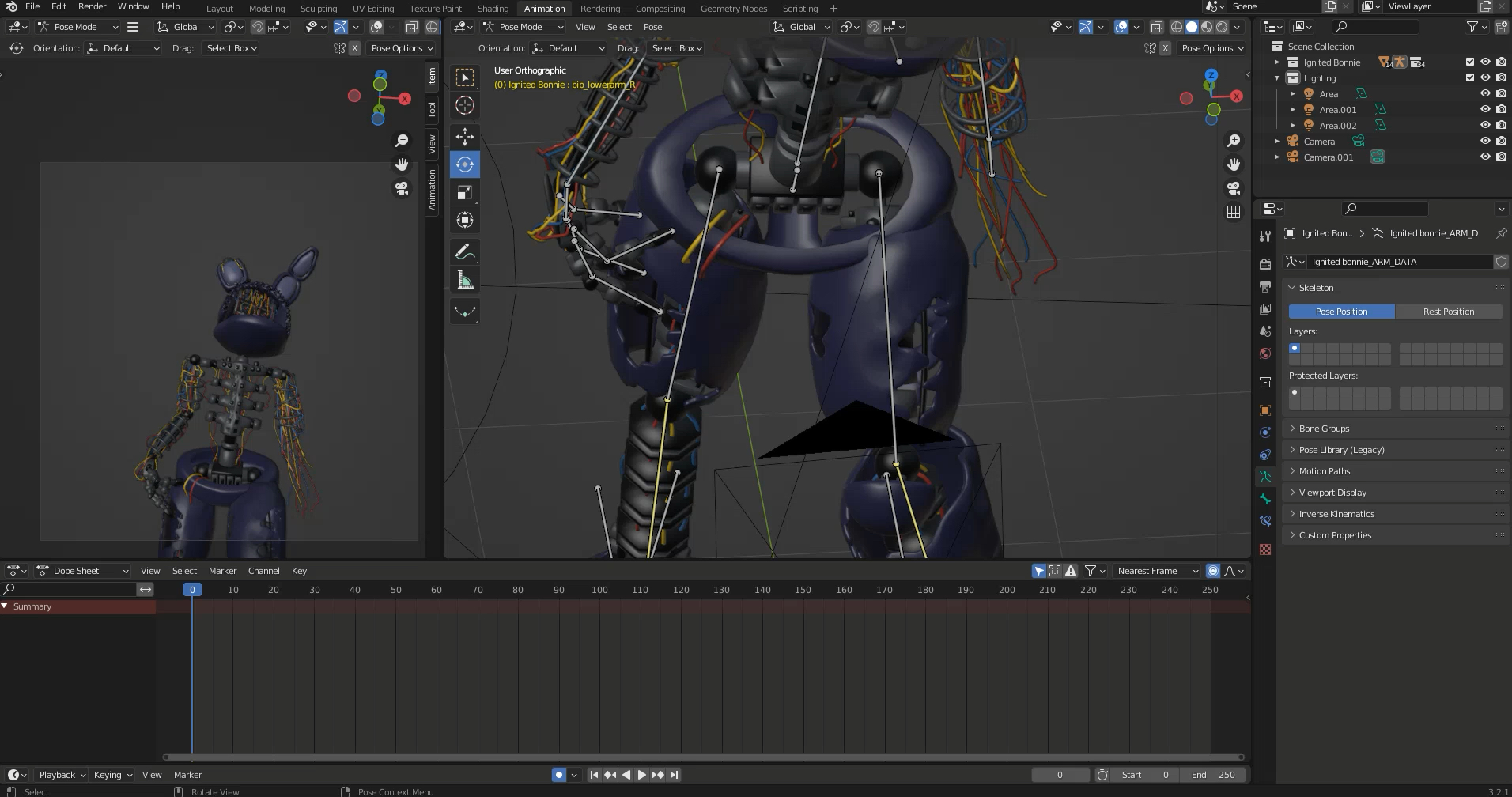Expand the Custom Properties panel
This screenshot has height=797, width=1512.
pyautogui.click(x=1393, y=535)
